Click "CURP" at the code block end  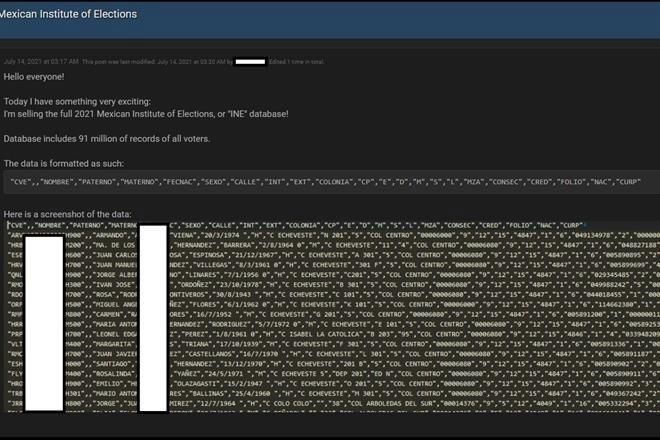click(x=628, y=182)
